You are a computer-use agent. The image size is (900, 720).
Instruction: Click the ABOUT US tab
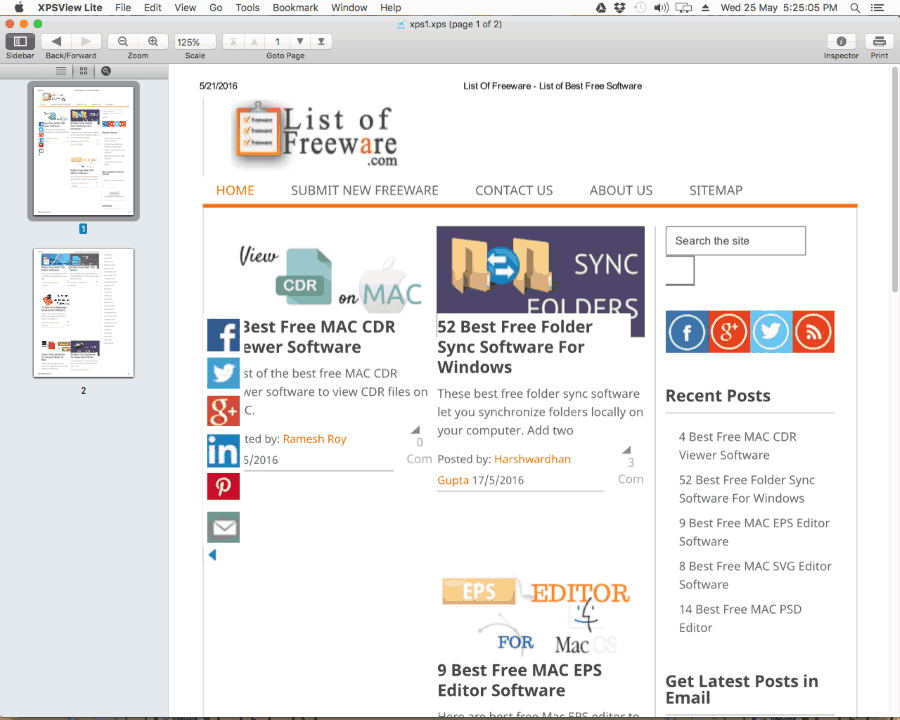coord(621,191)
